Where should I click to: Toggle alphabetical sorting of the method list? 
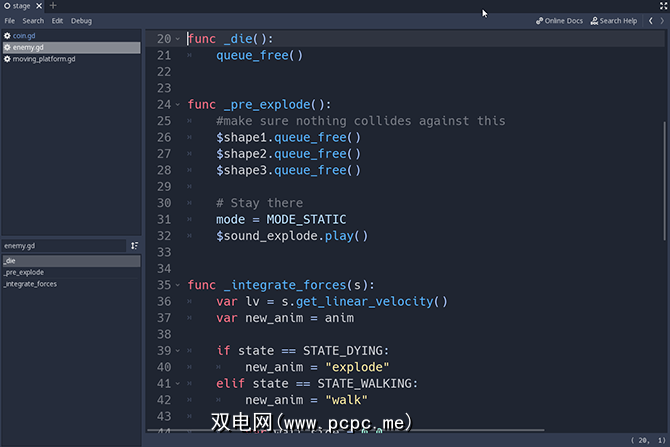coord(134,245)
